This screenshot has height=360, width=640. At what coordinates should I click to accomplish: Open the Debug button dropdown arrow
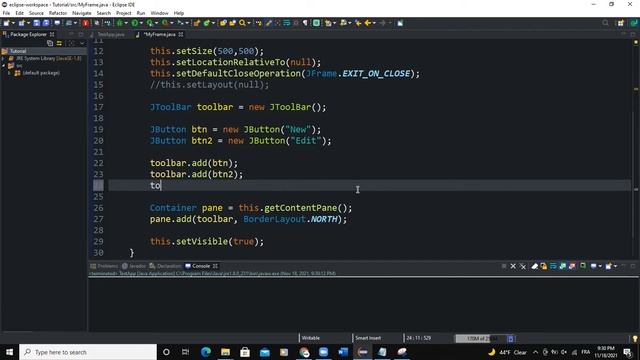coord(126,23)
